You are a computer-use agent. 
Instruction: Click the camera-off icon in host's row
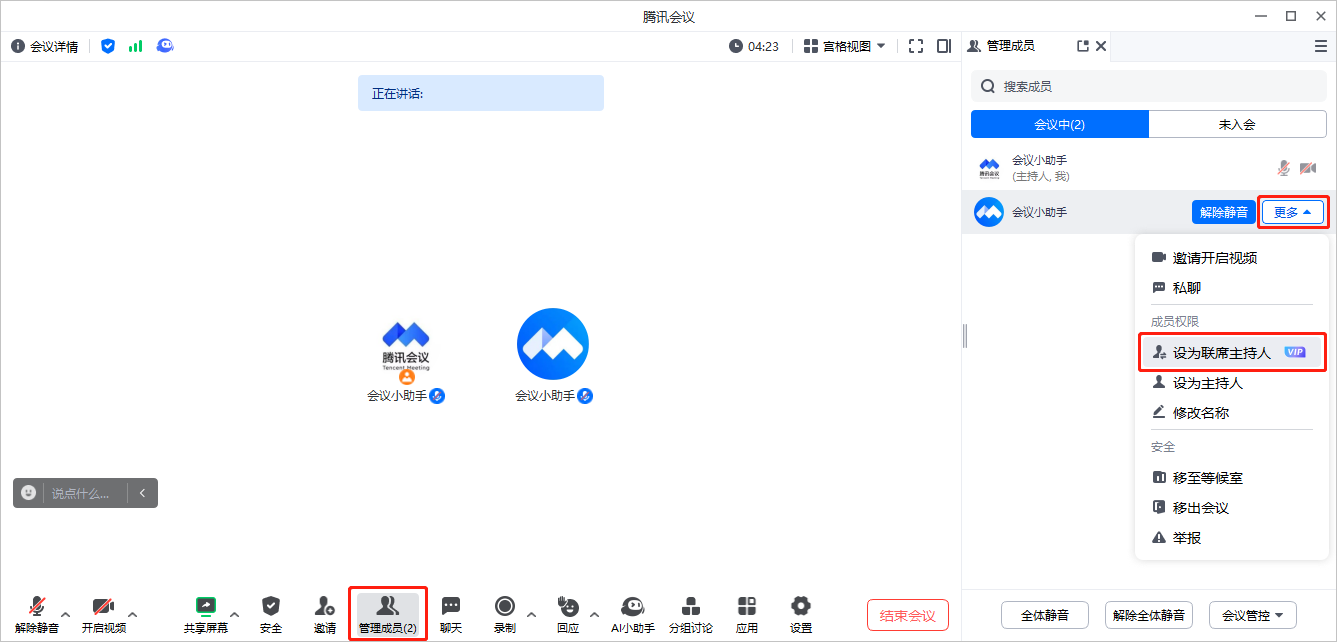1308,168
